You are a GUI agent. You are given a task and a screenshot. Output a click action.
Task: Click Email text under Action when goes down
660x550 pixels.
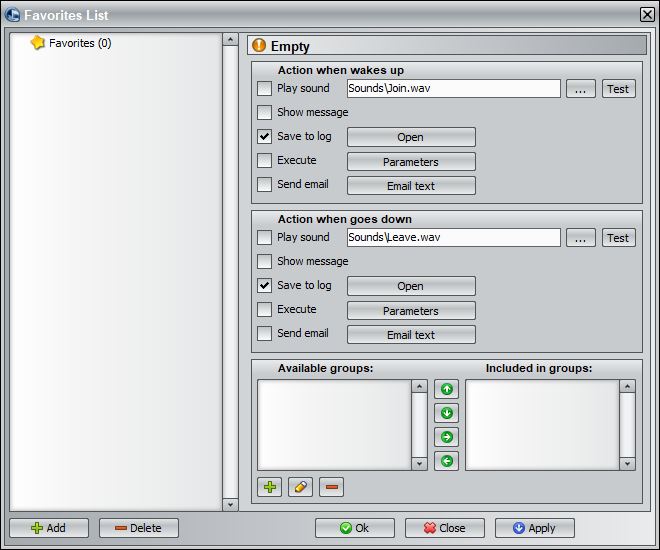click(411, 335)
